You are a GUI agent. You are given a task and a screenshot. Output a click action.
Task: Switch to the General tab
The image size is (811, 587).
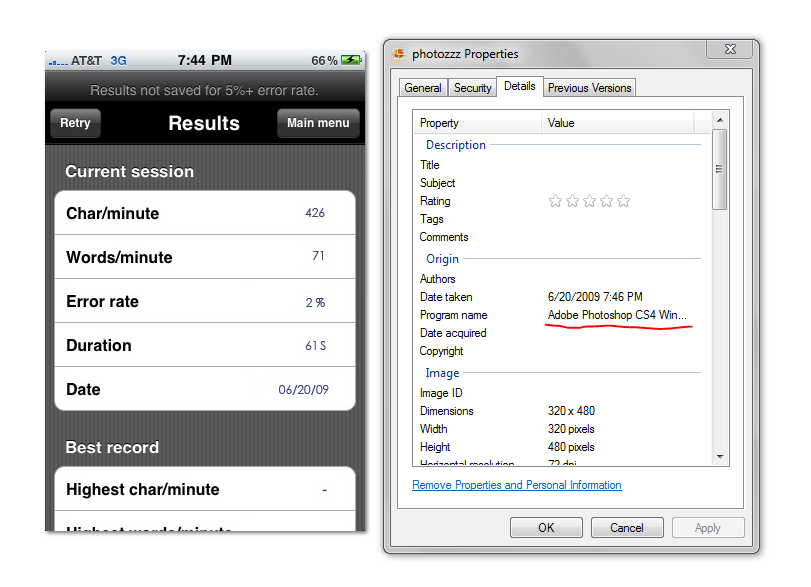[x=423, y=88]
